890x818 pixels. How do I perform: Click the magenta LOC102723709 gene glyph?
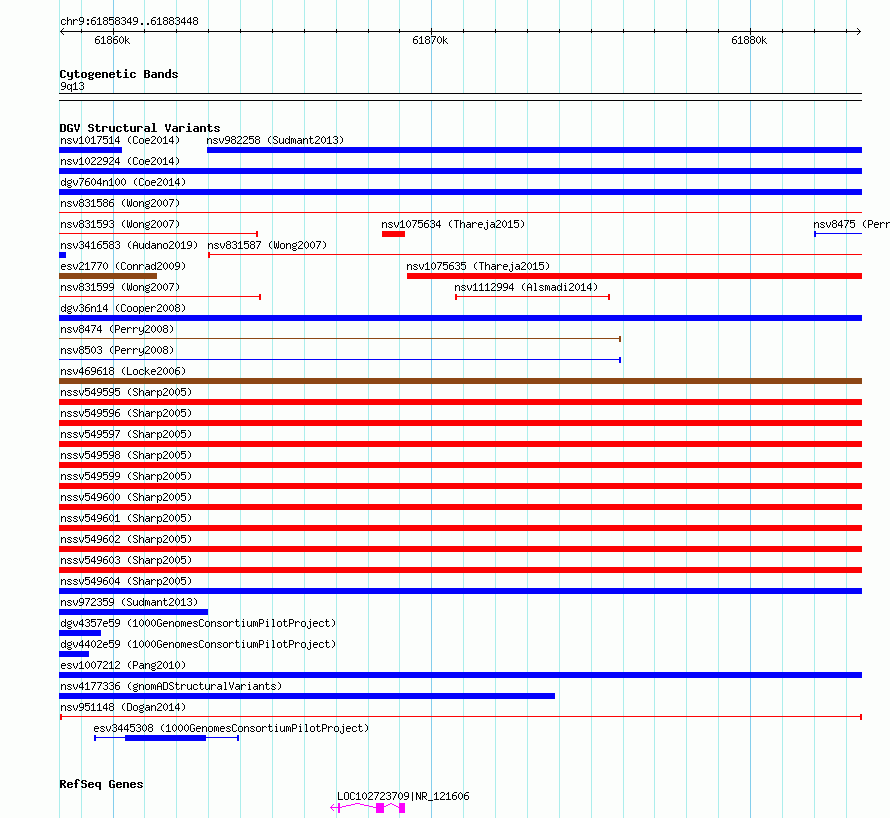(368, 808)
